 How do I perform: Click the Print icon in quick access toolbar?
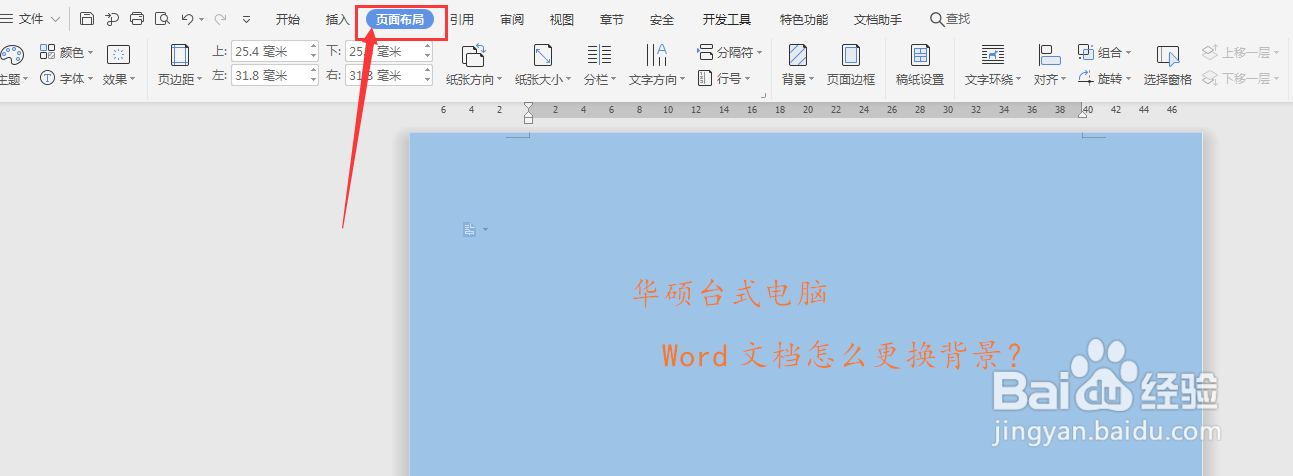click(x=137, y=19)
